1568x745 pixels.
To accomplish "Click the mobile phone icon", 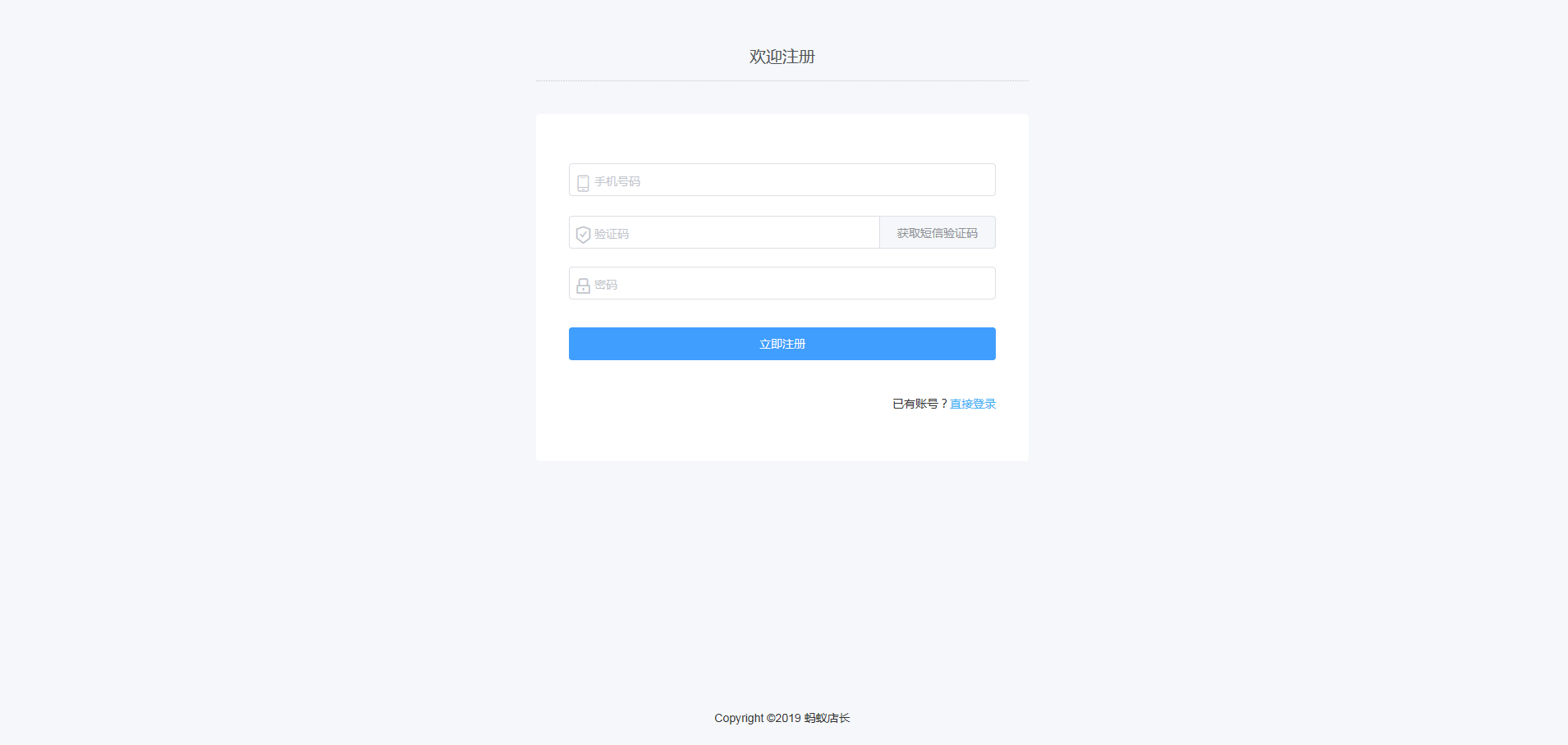I will click(583, 182).
